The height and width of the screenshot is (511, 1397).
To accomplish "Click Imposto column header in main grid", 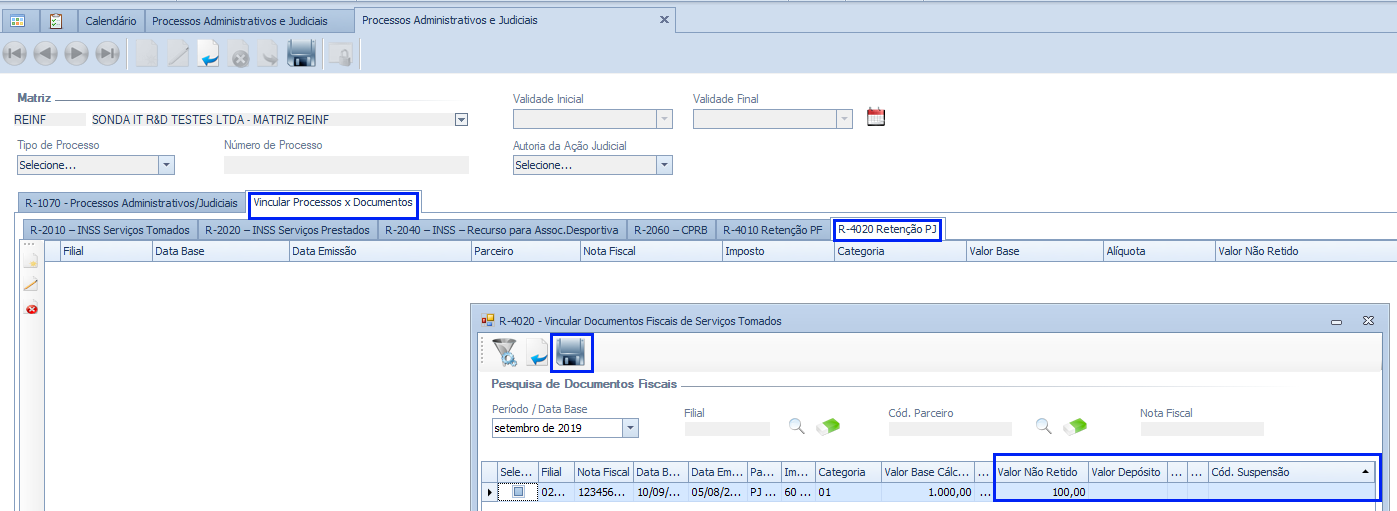I will (x=778, y=251).
